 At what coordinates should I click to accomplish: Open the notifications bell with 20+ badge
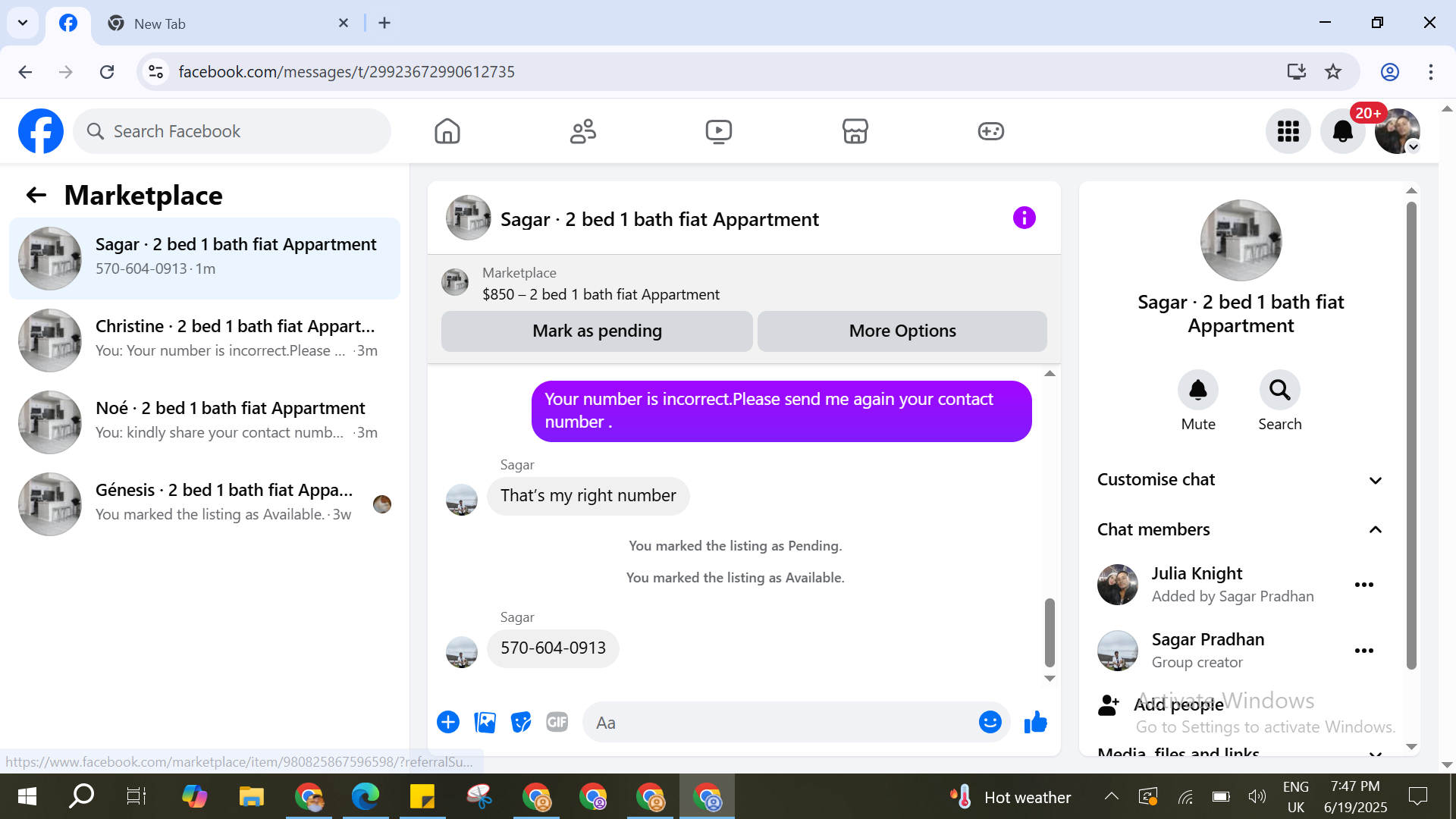coord(1343,131)
